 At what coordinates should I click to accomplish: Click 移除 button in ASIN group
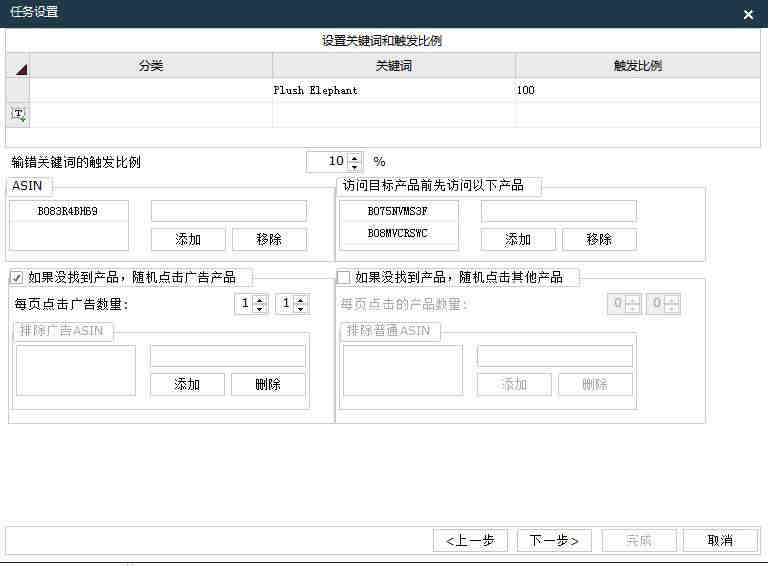(x=269, y=239)
